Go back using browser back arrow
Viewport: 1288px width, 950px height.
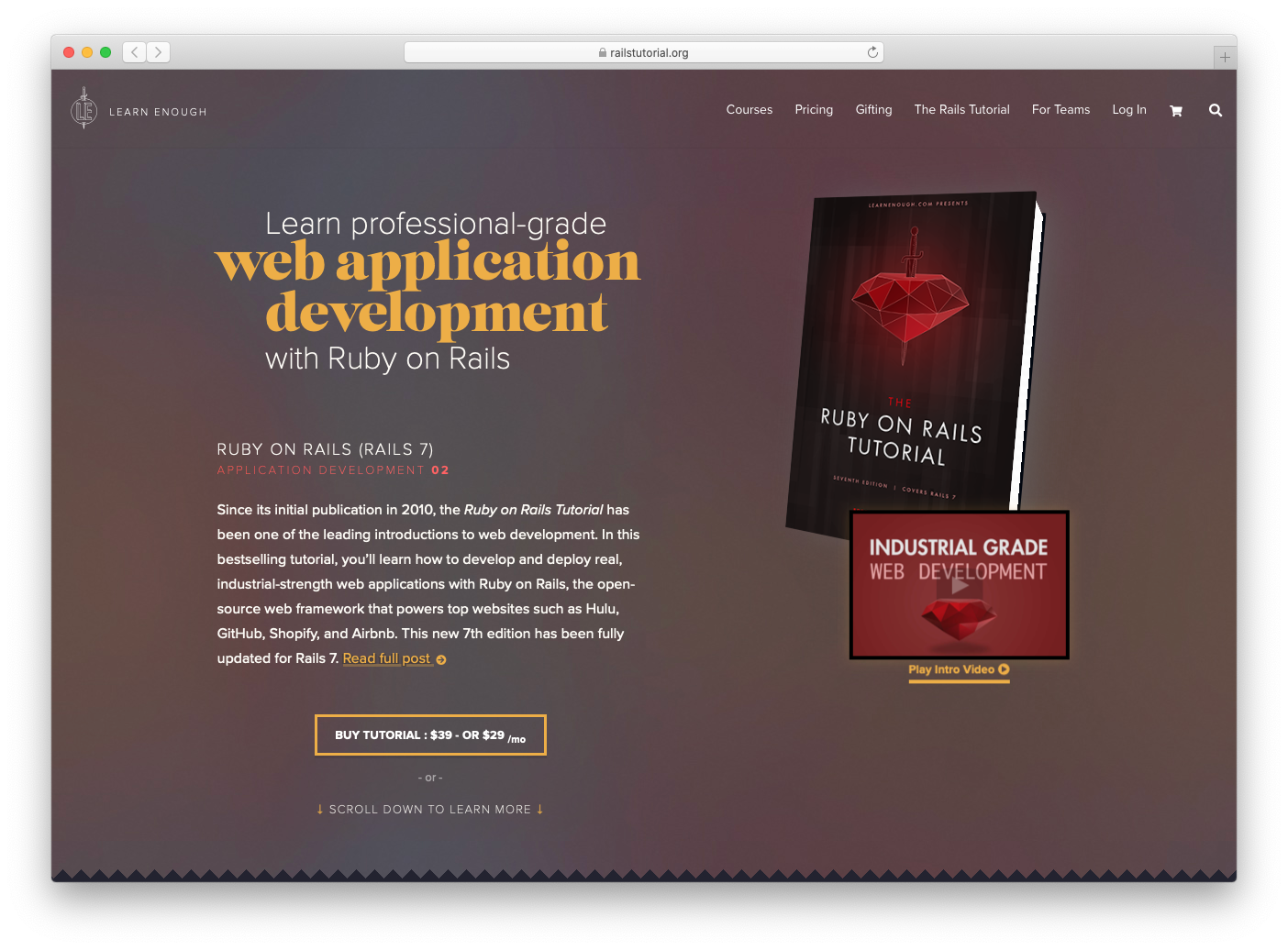(135, 52)
